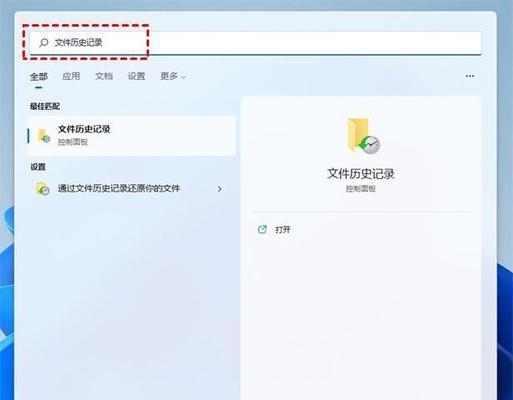Viewport: 513px width, 400px height.
Task: Focus the search field containing 文件历史记录
Action: tap(255, 43)
